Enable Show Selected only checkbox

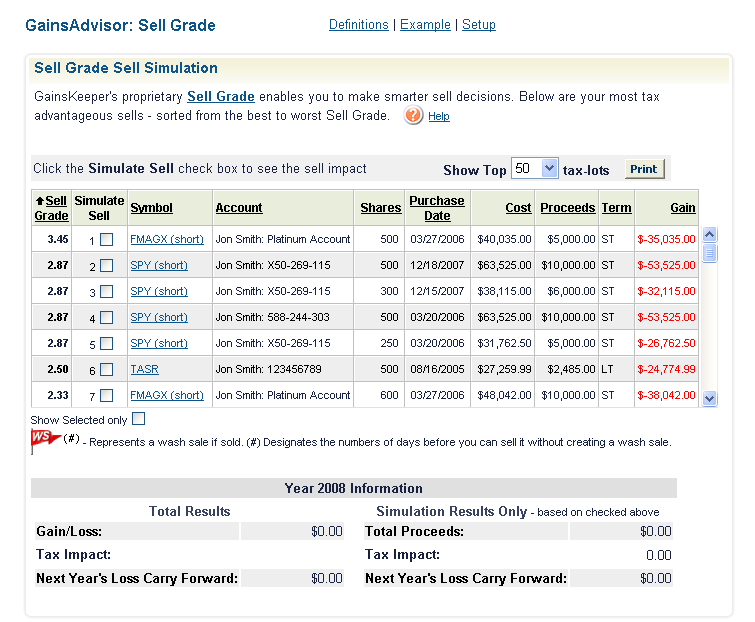click(x=139, y=419)
